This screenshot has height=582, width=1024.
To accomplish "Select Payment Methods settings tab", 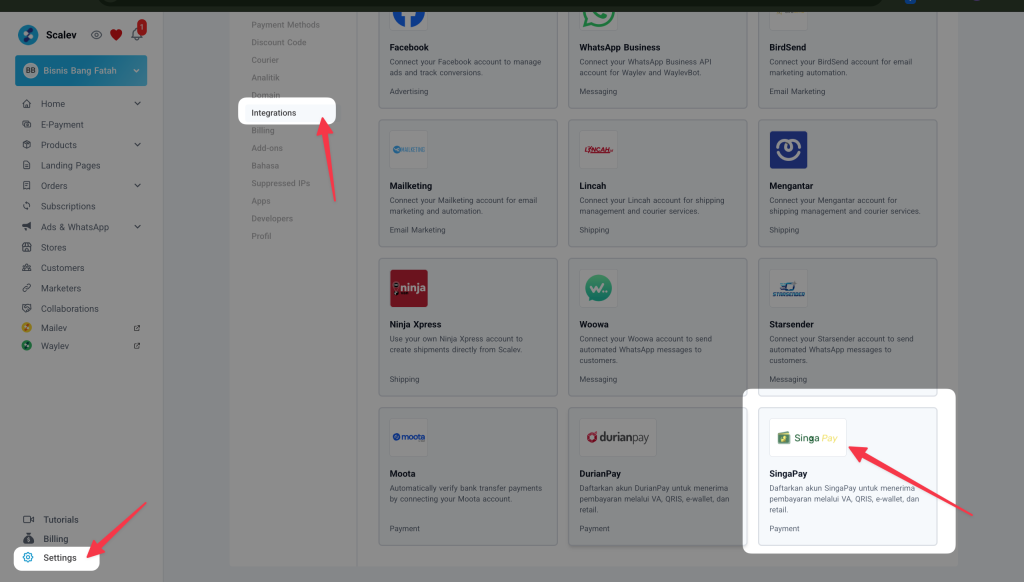I will pyautogui.click(x=285, y=25).
